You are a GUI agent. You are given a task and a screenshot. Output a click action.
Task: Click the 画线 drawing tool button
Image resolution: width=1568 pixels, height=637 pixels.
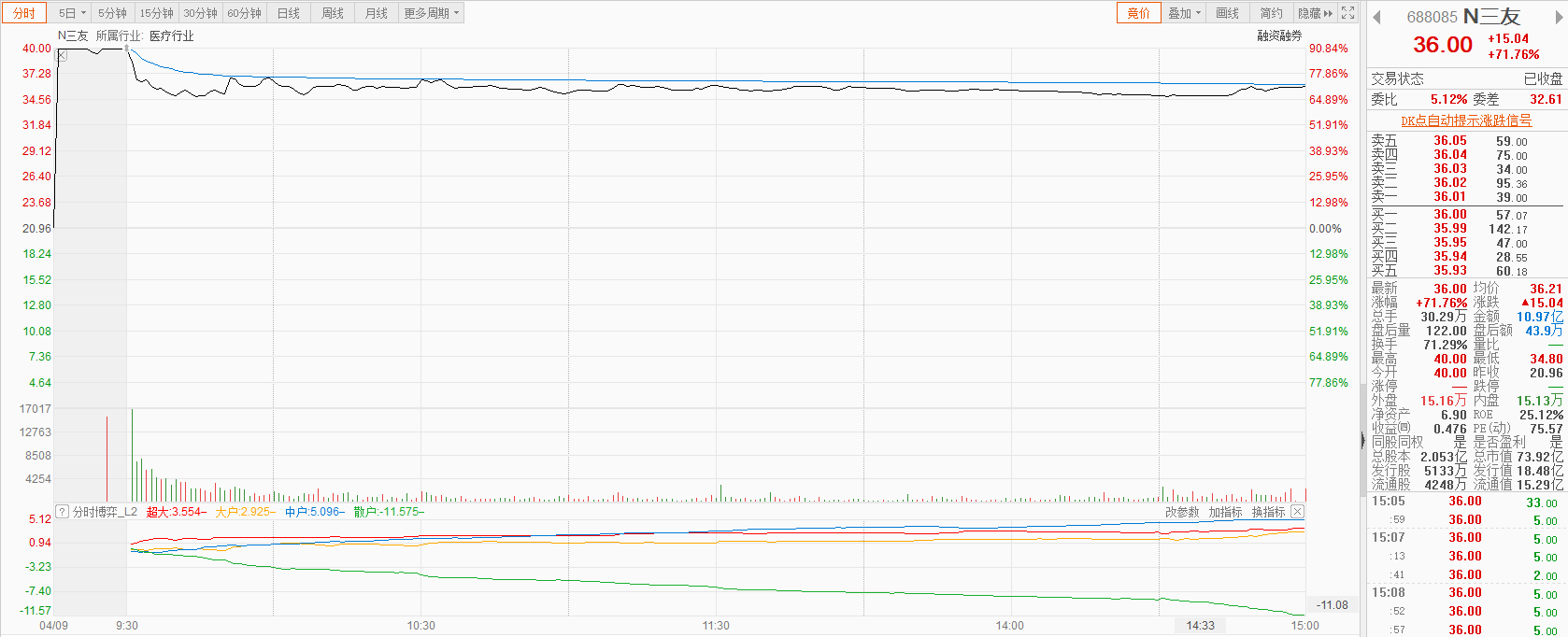(x=1227, y=13)
